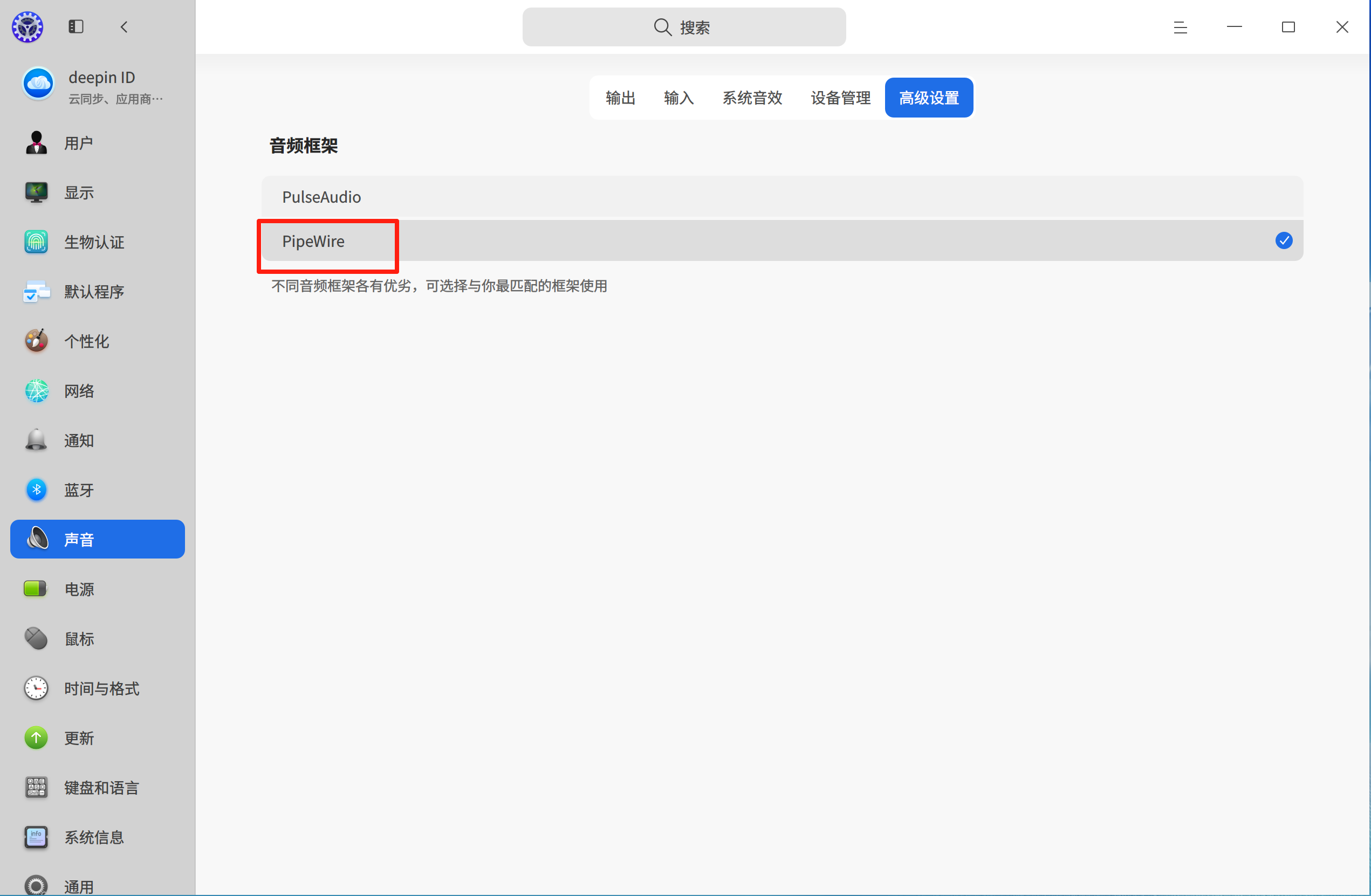This screenshot has width=1371, height=896.
Task: Minimize the Control Center window
Action: 1234,27
